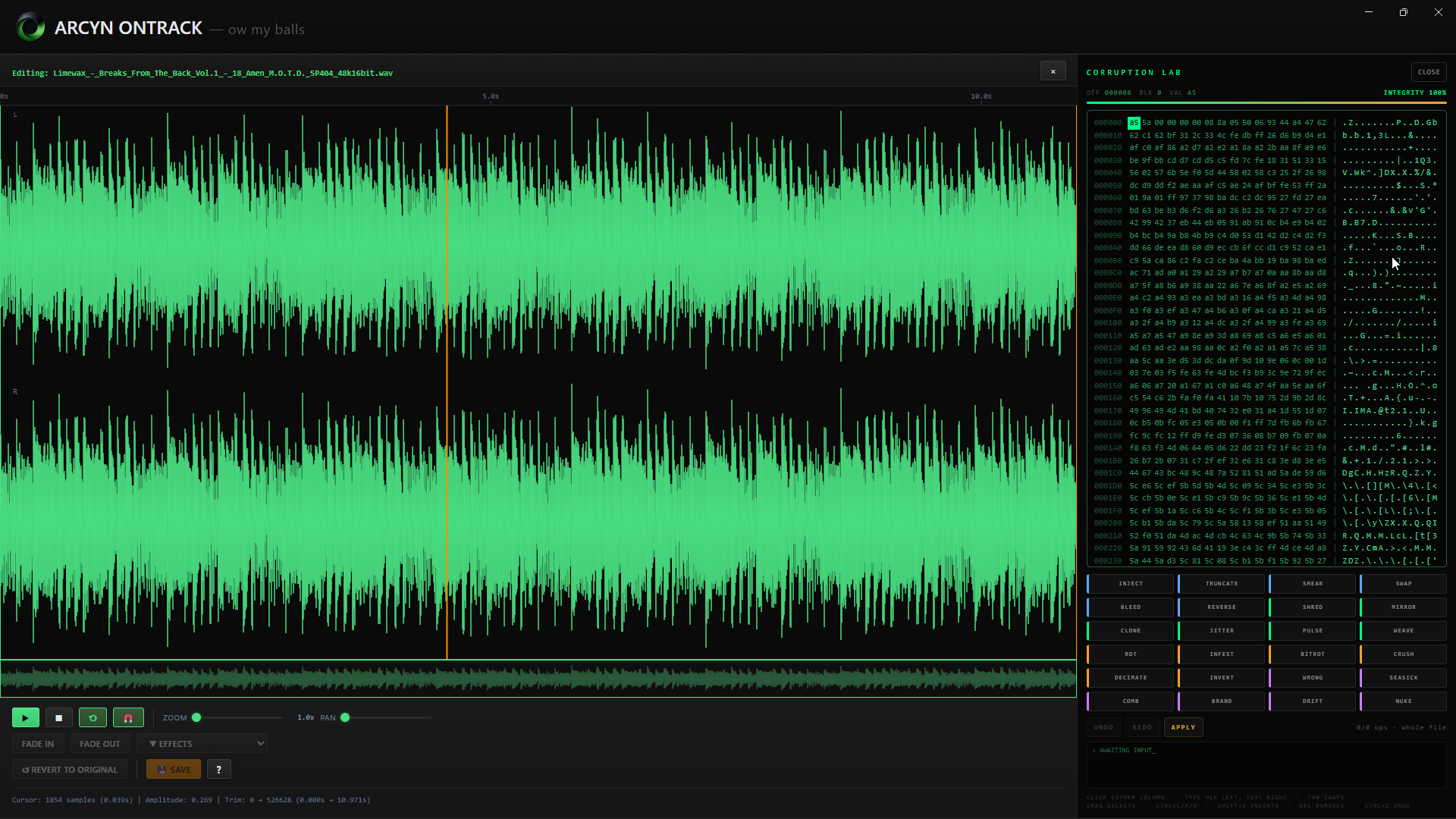The height and width of the screenshot is (819, 1456).
Task: Click the Inject corruption button
Action: point(1130,583)
